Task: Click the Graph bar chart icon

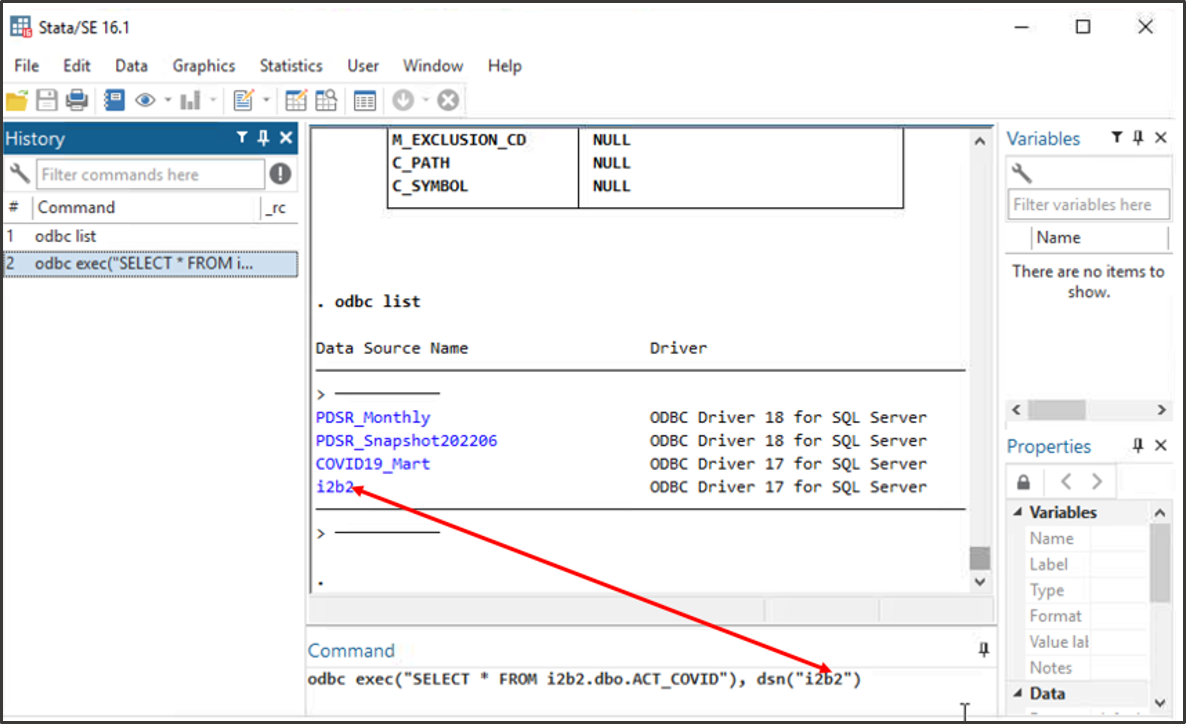Action: (190, 100)
